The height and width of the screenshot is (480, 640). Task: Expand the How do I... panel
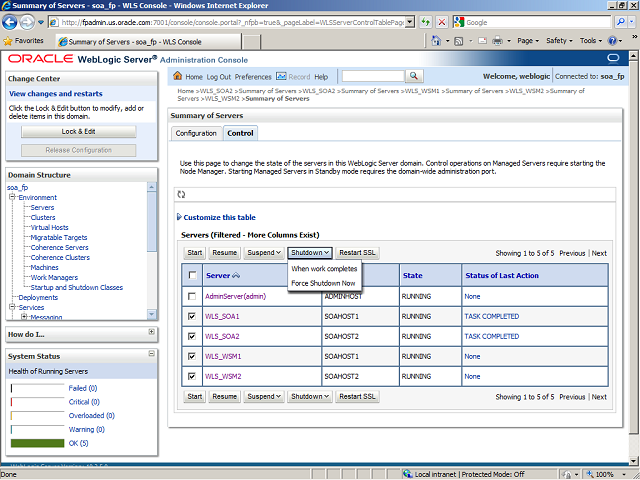[151, 333]
